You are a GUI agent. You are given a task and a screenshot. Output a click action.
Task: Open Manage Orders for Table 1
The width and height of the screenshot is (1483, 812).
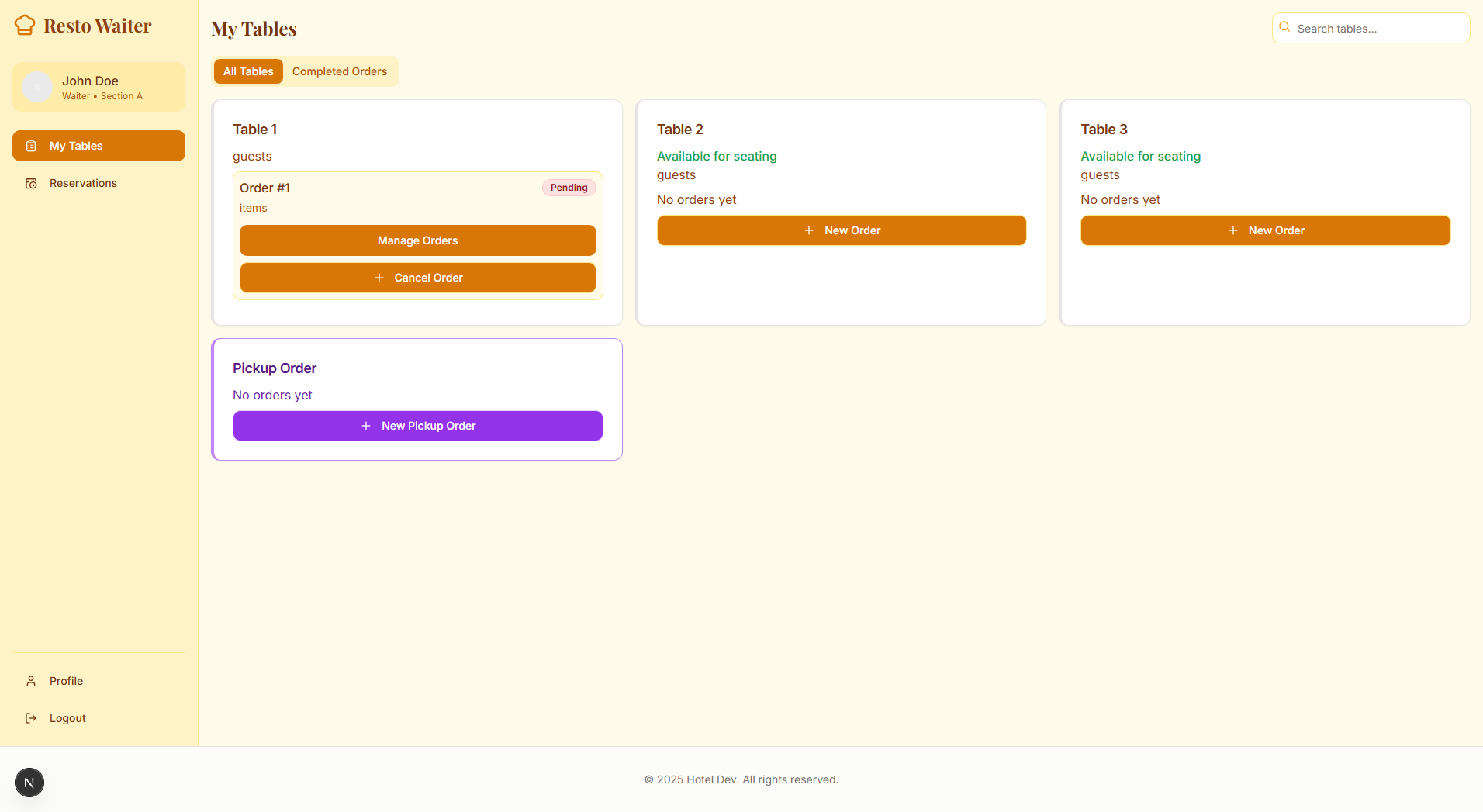[417, 240]
